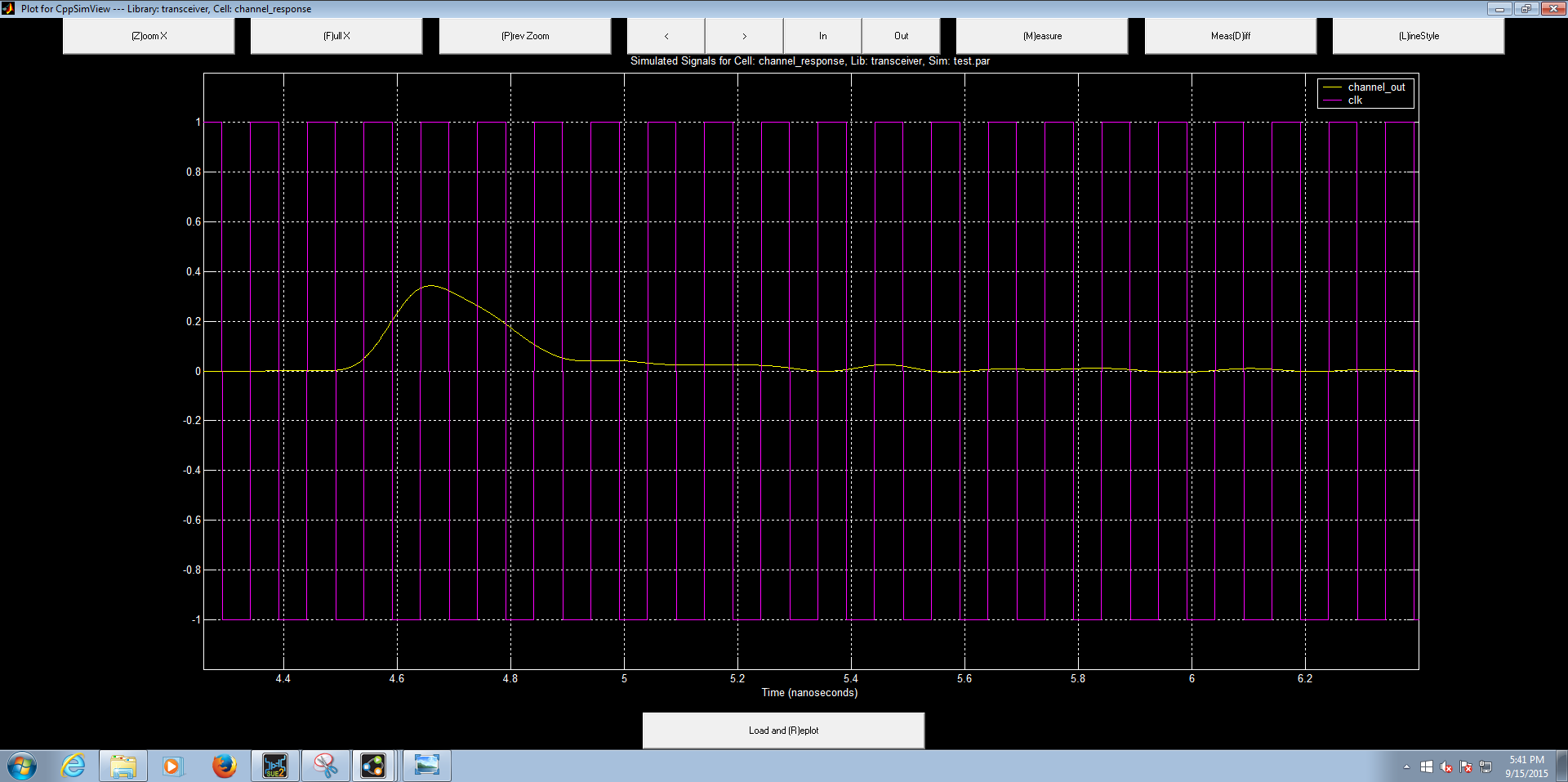This screenshot has height=782, width=1568.
Task: Open Windows Explorer from the taskbar
Action: pyautogui.click(x=123, y=766)
